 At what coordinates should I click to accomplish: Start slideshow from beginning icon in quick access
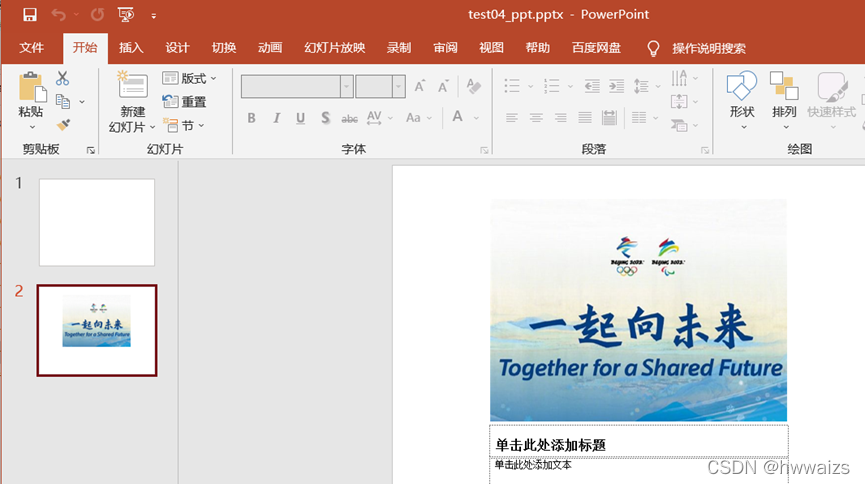(x=126, y=14)
